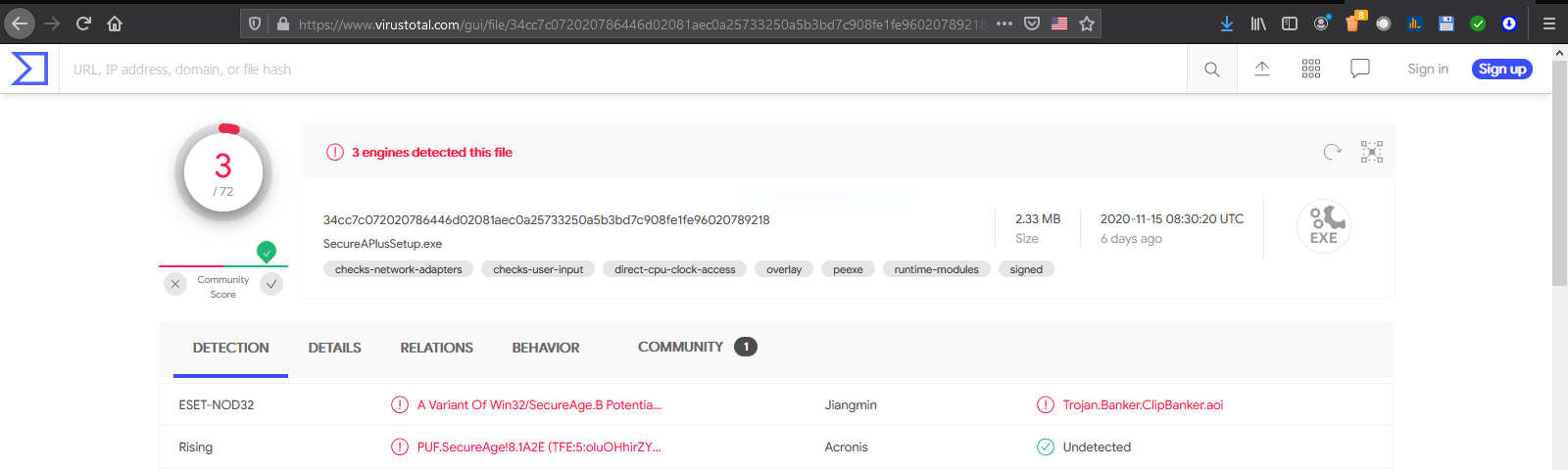Screen dimensions: 1568x470
Task: Click the Jiangmin engine name
Action: 851,404
